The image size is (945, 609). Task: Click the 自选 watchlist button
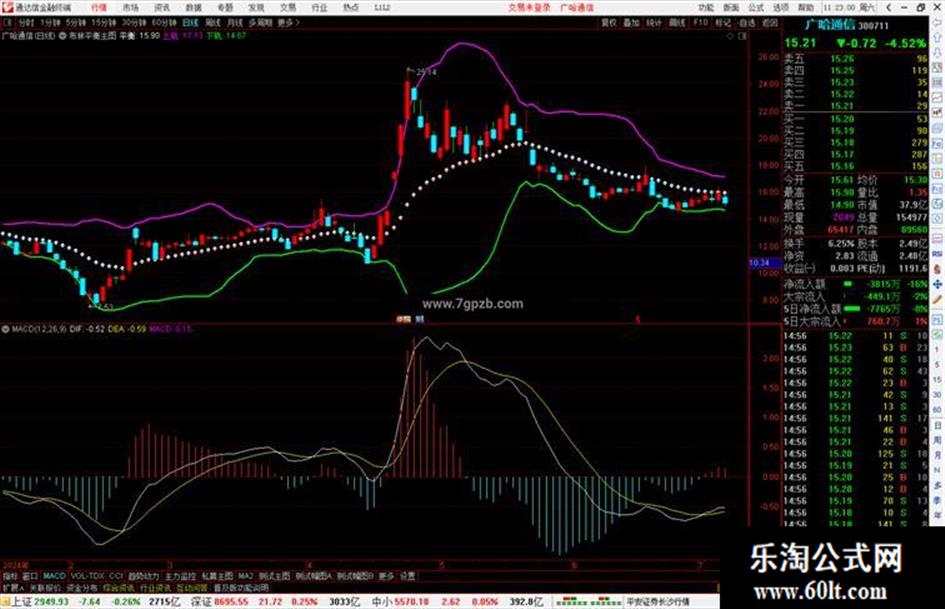tap(747, 22)
